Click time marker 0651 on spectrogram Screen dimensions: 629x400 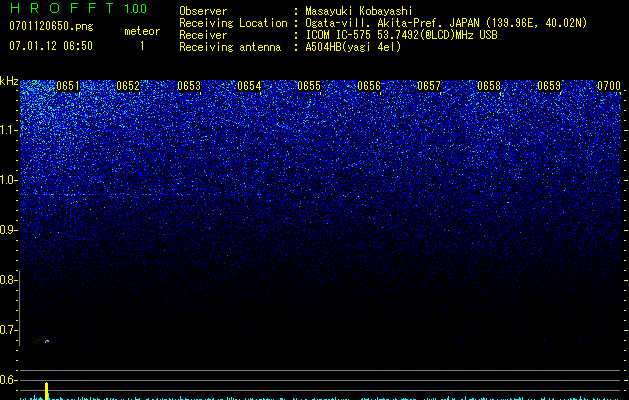coord(68,86)
